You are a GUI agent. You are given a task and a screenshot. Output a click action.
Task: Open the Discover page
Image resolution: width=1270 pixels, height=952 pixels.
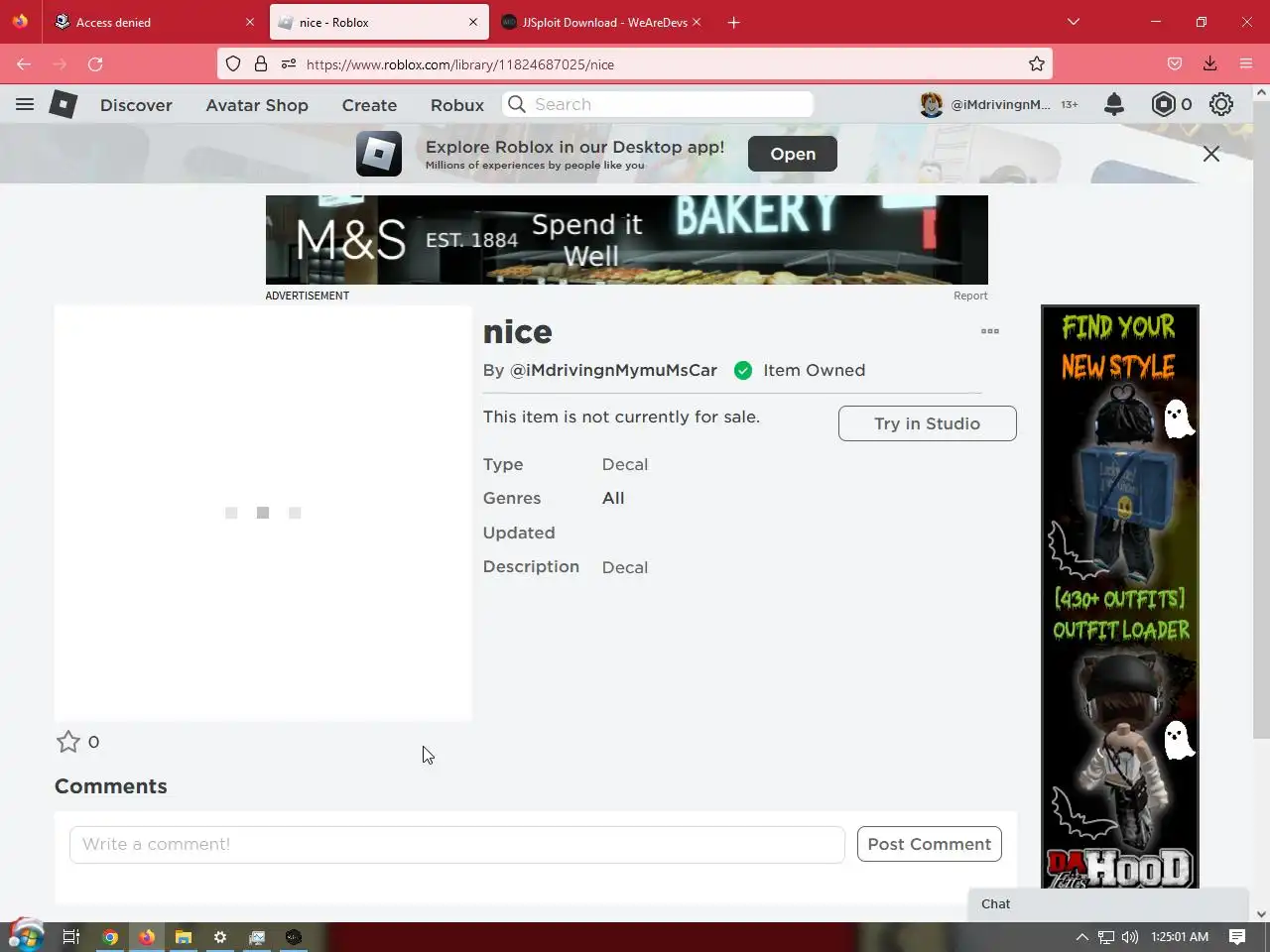(136, 105)
